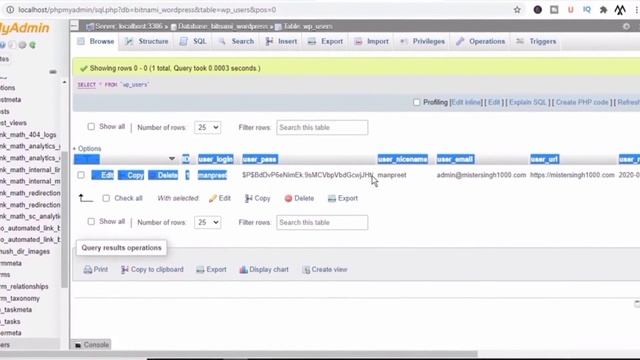
Task: Open the browser profile avatar icon
Action: click(x=620, y=10)
